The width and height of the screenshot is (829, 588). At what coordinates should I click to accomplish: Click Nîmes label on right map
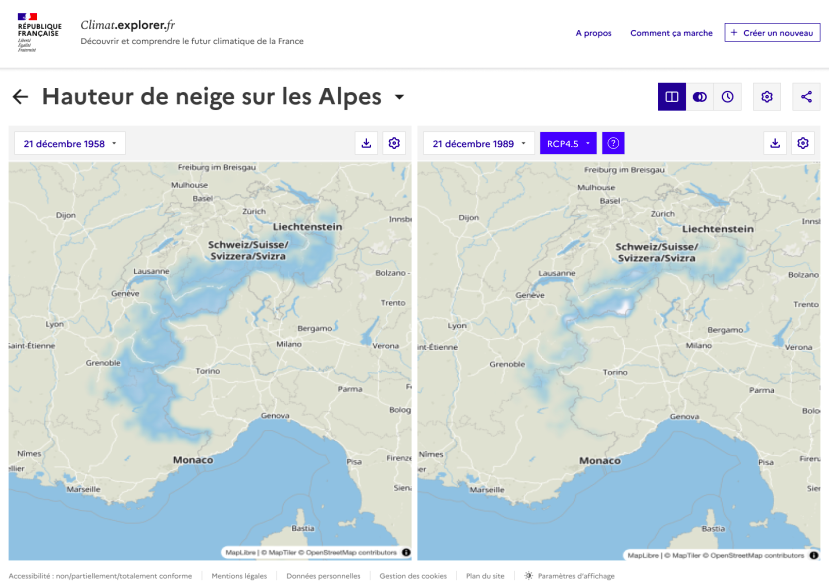431,454
